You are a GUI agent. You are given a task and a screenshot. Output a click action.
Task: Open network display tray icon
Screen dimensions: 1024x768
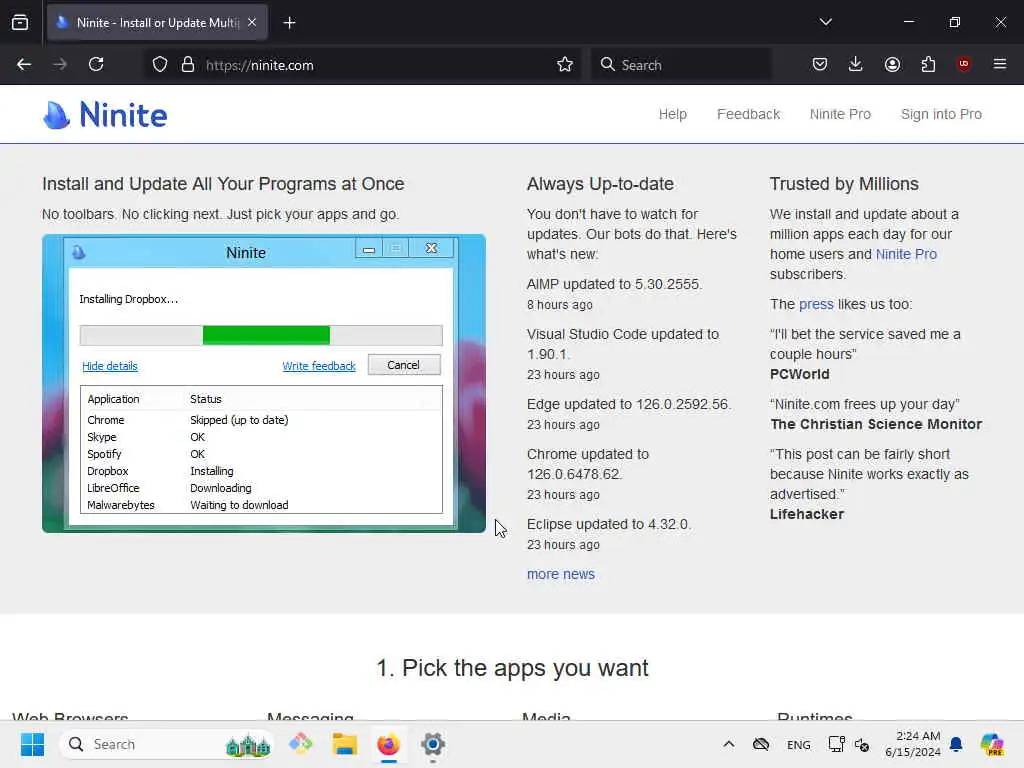pyautogui.click(x=836, y=744)
